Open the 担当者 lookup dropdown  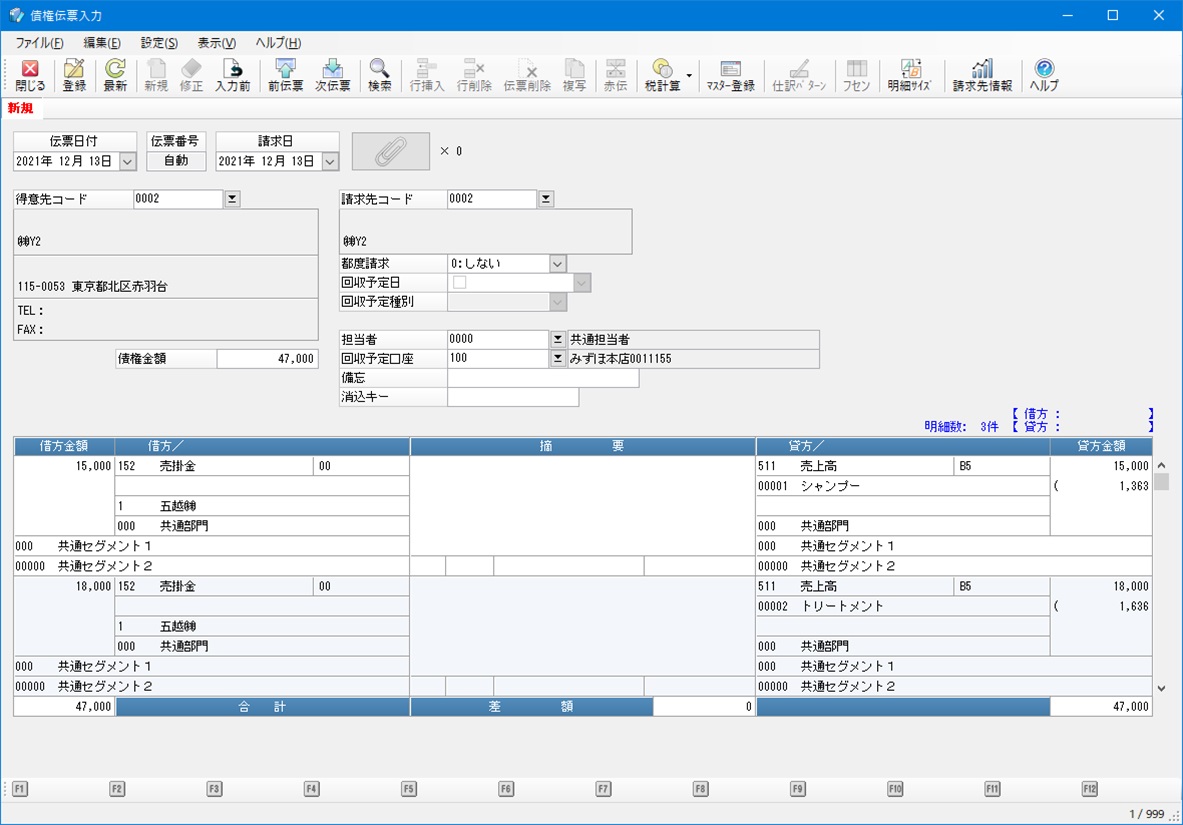[x=558, y=340]
